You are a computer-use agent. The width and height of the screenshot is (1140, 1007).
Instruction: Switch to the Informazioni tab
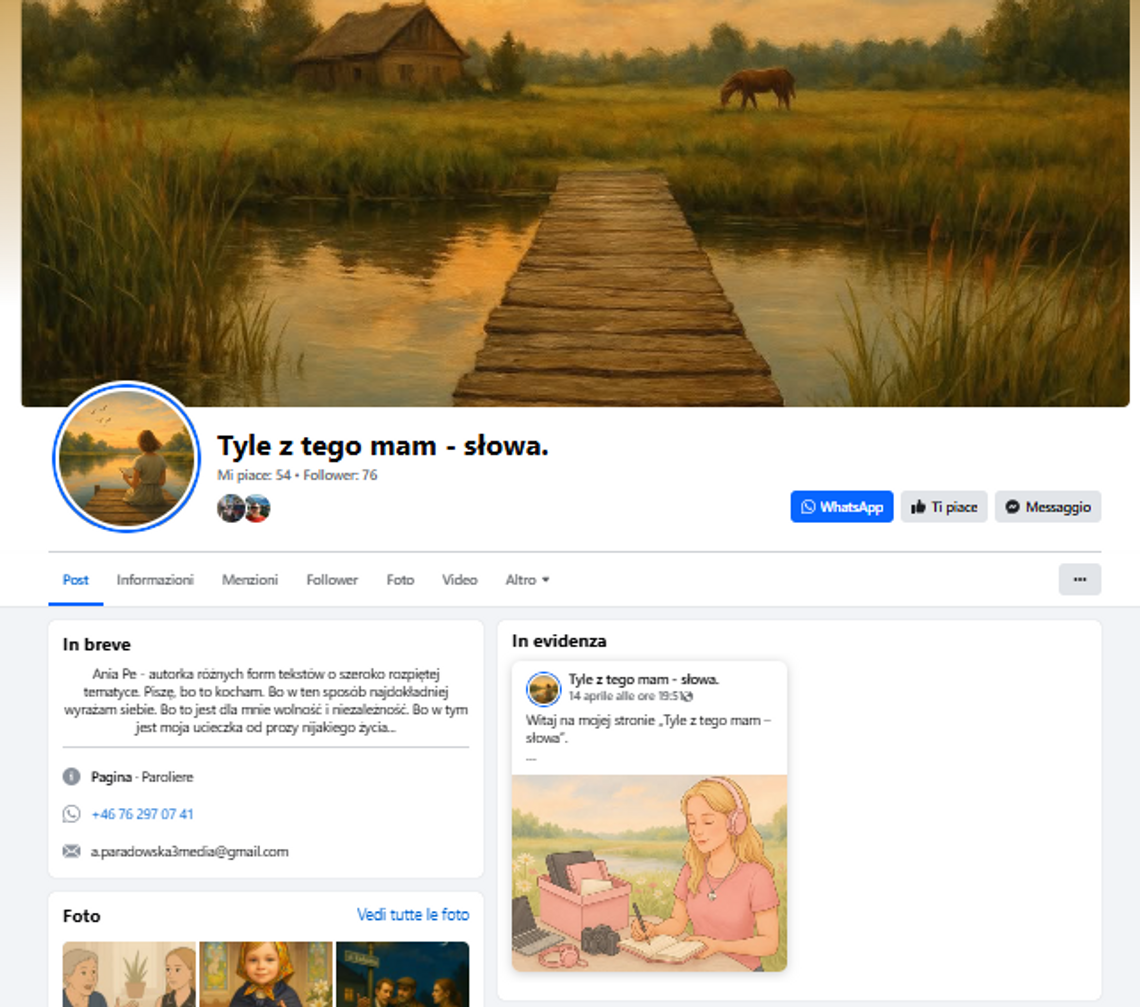(x=155, y=580)
